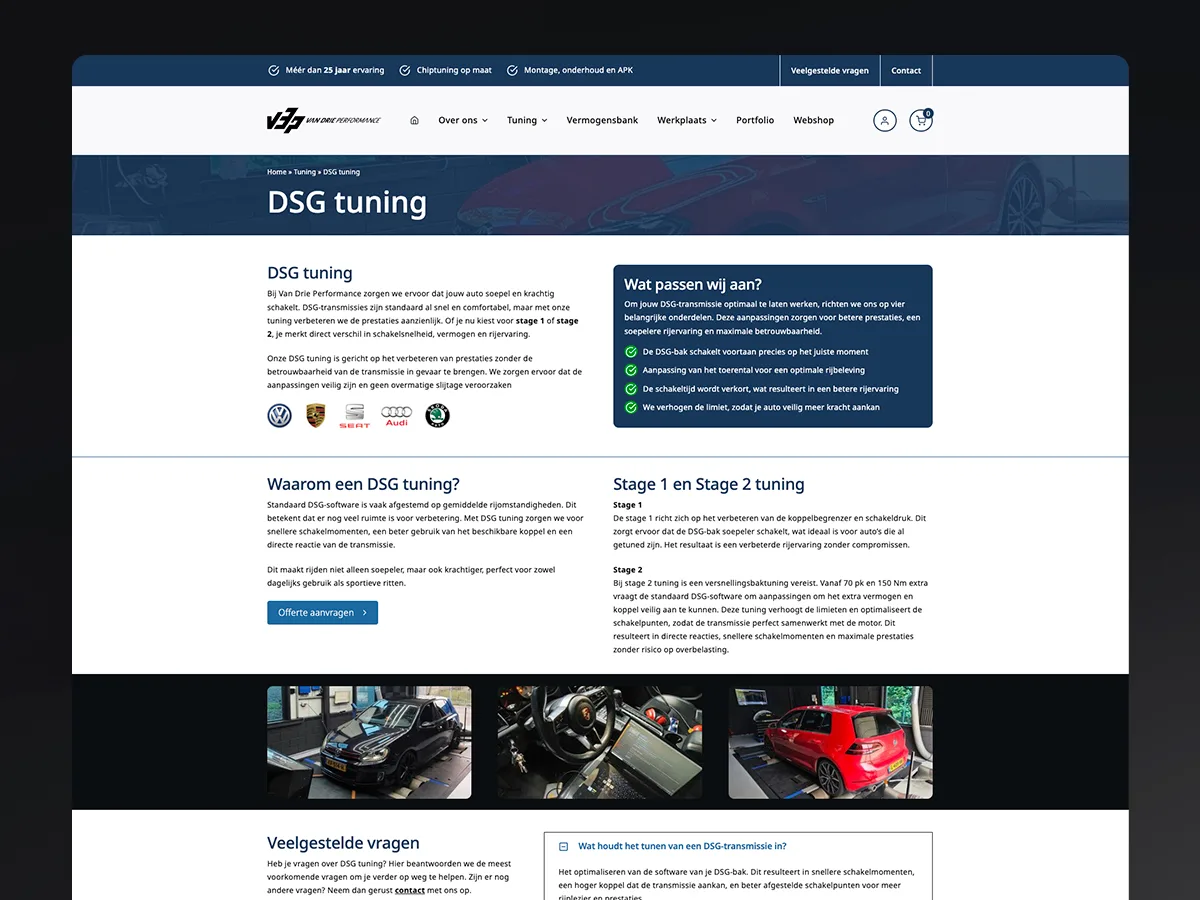Open the Webshop menu item
Viewport: 1200px width, 900px height.
click(813, 120)
